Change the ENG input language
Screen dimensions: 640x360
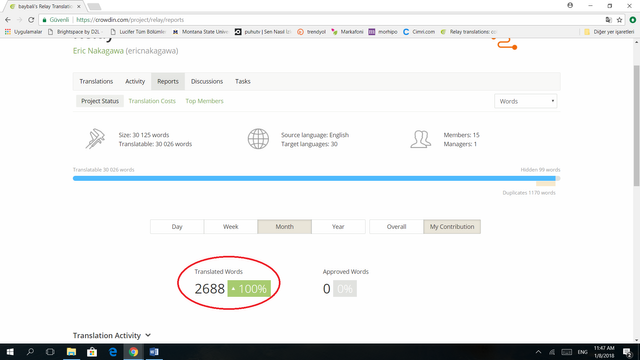pyautogui.click(x=582, y=352)
